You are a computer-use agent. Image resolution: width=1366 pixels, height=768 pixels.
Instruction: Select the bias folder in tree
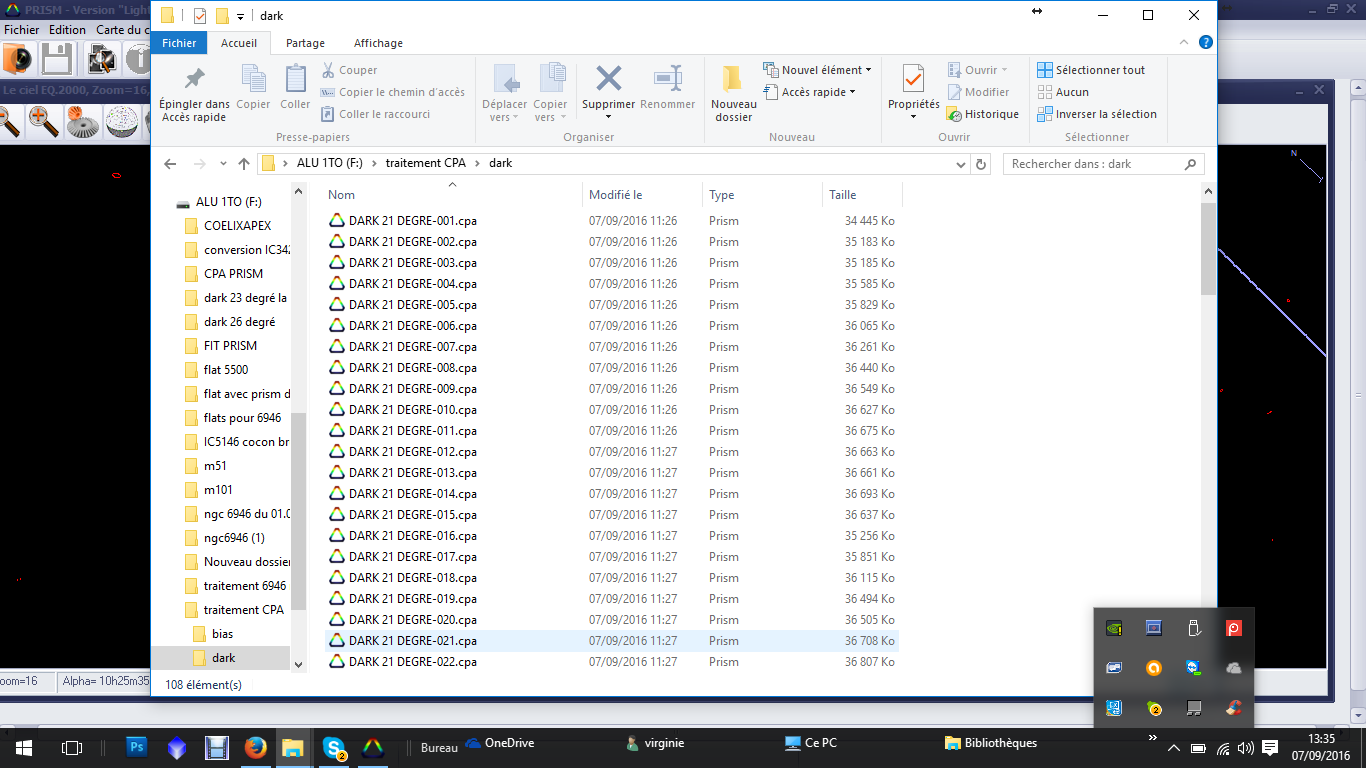tap(222, 634)
